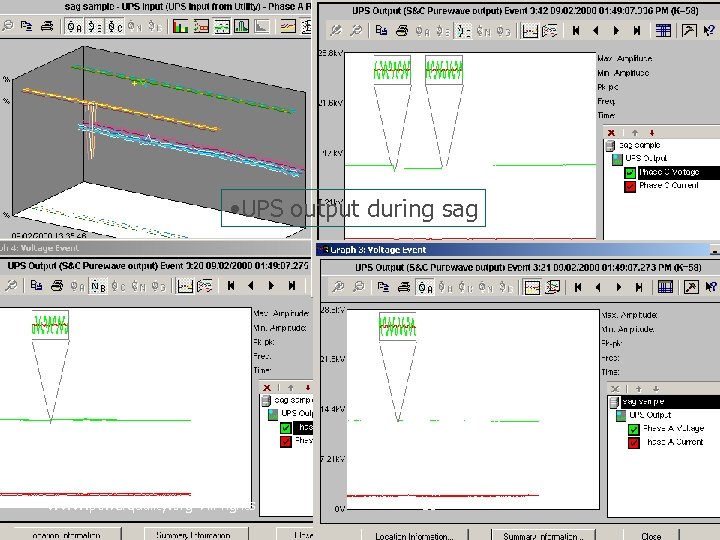Toggle red current checkbox in Event 3:20 tree

(x=285, y=441)
